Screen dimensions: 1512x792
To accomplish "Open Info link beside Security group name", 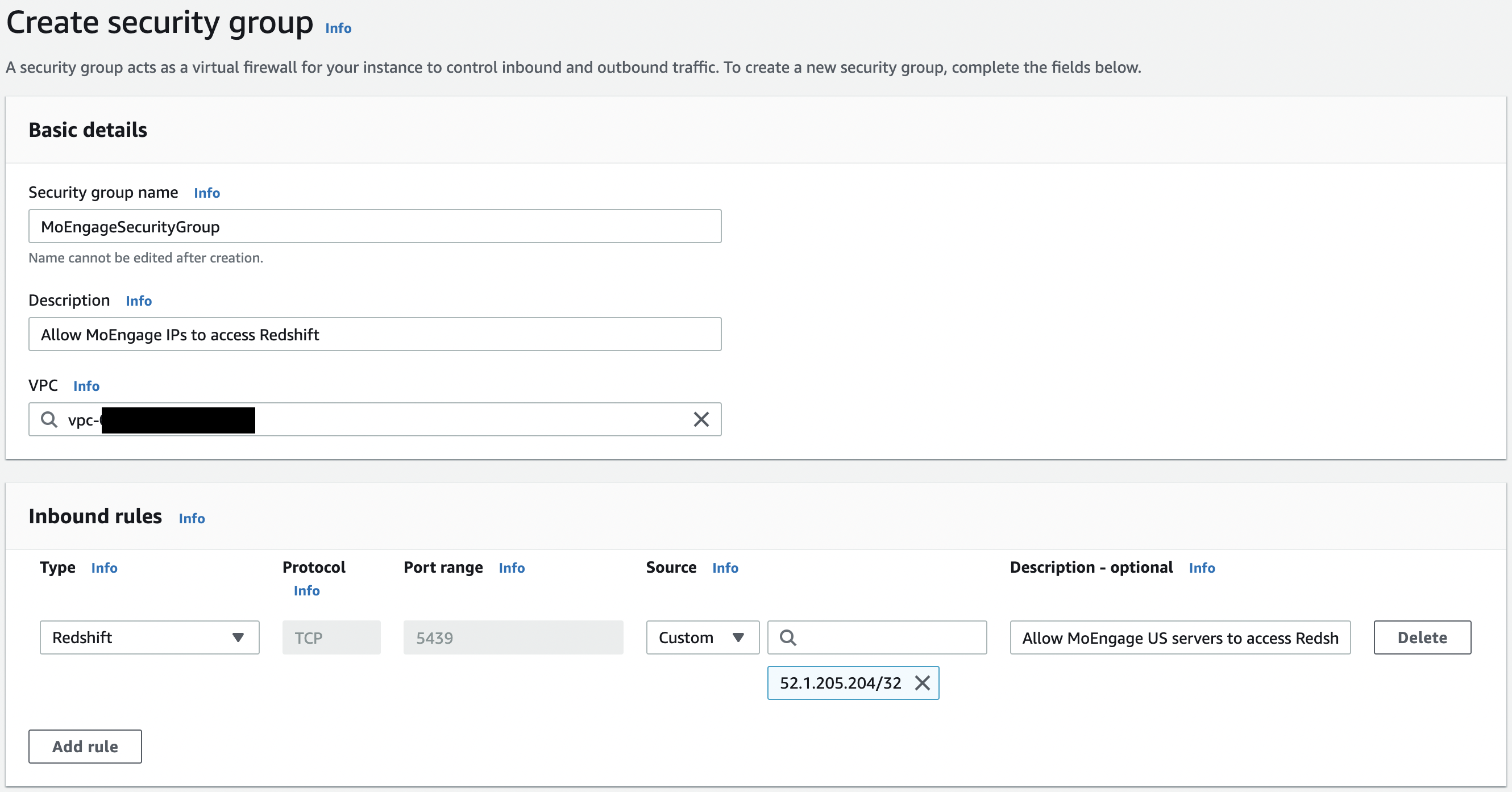I will pyautogui.click(x=206, y=193).
